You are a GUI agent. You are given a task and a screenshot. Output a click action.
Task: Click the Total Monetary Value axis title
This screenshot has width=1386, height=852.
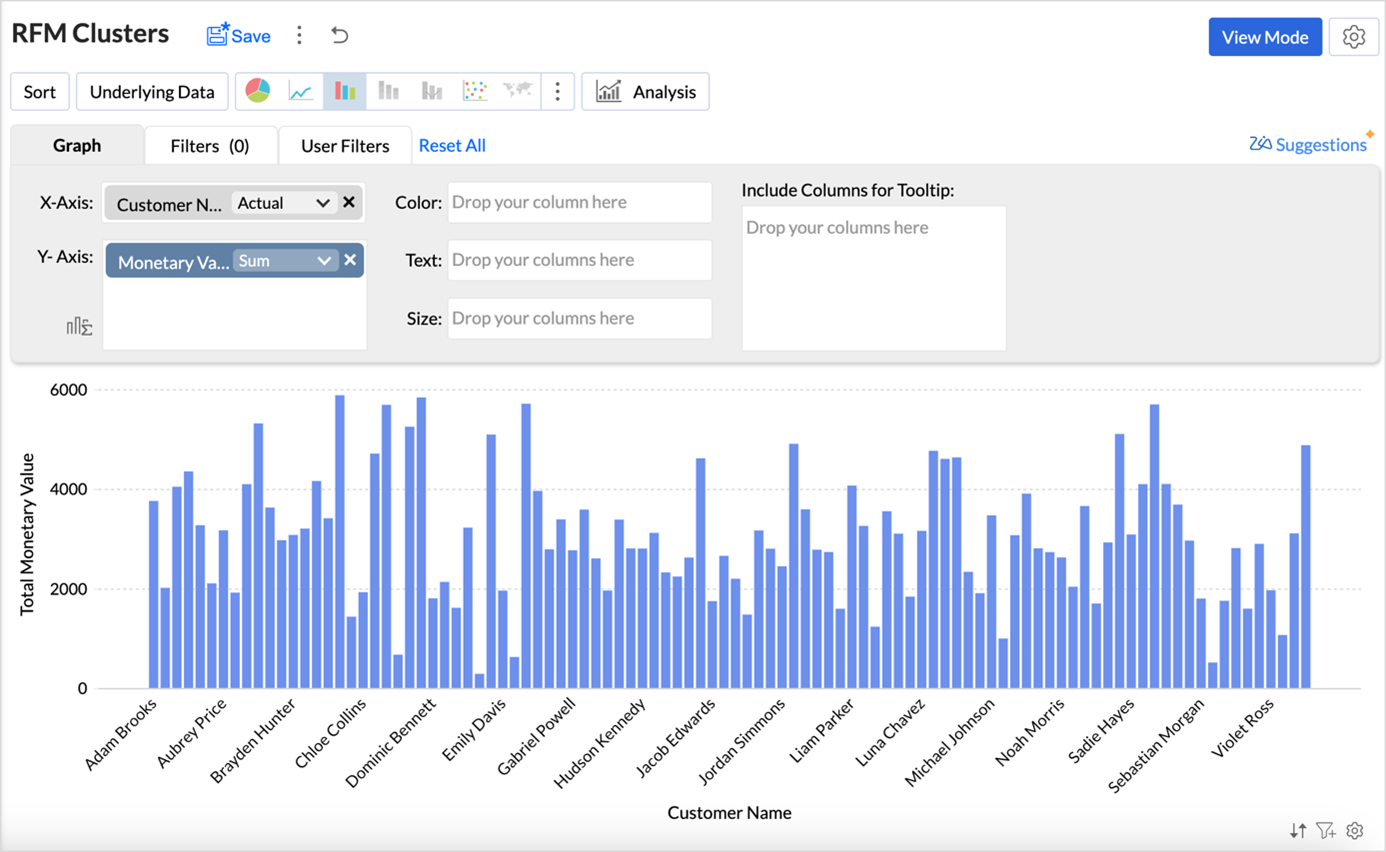(x=27, y=534)
